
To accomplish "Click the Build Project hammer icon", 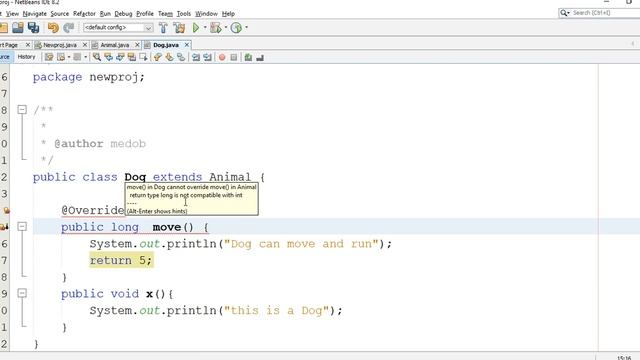I will (163, 27).
